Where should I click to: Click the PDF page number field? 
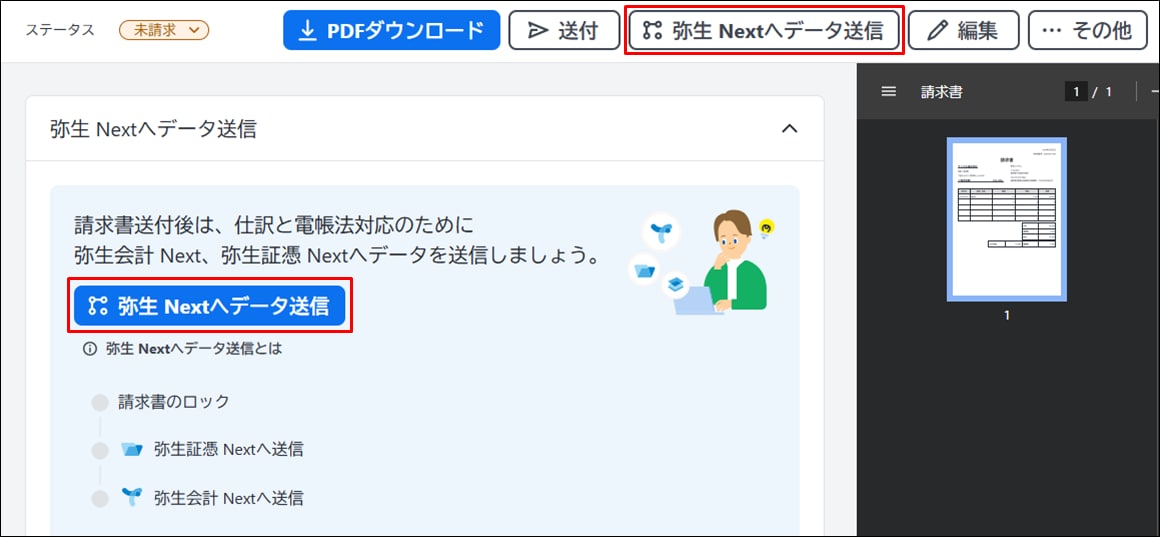click(1076, 92)
